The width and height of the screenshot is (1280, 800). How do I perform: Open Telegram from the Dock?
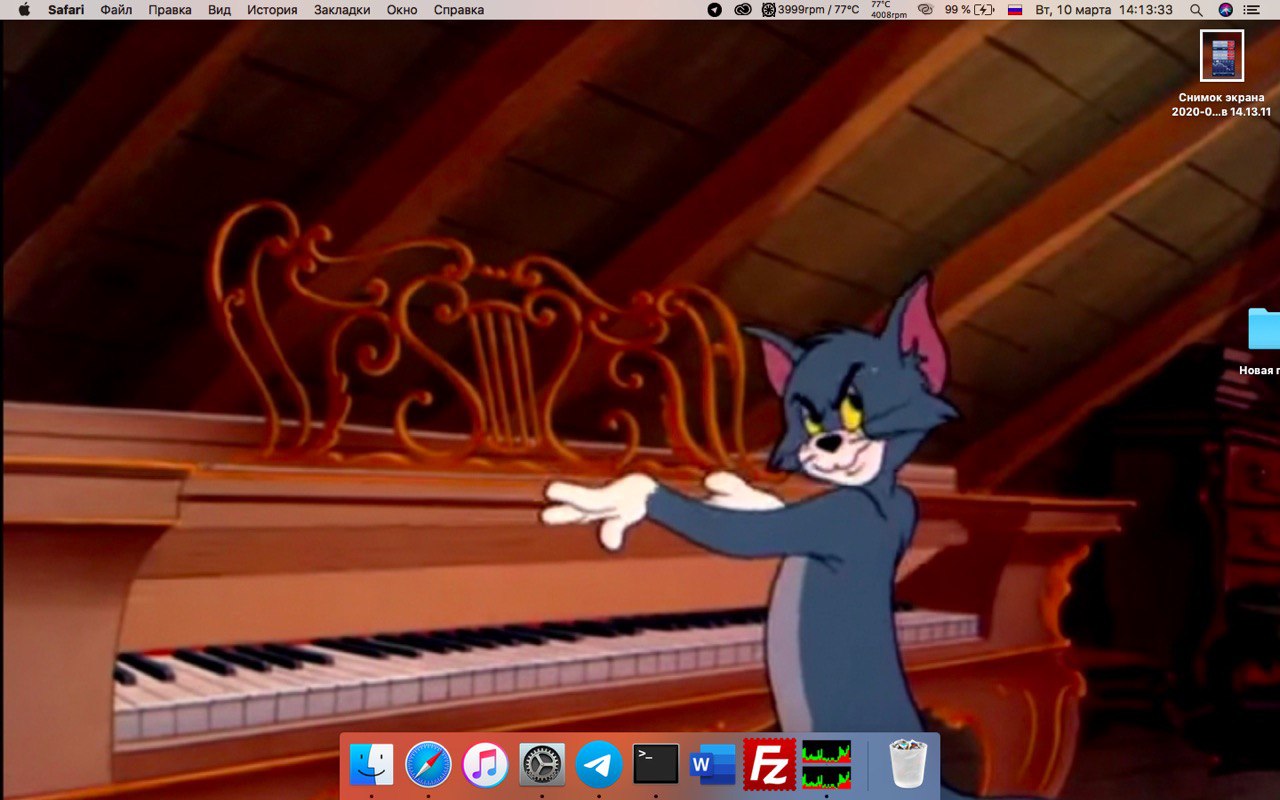point(599,765)
